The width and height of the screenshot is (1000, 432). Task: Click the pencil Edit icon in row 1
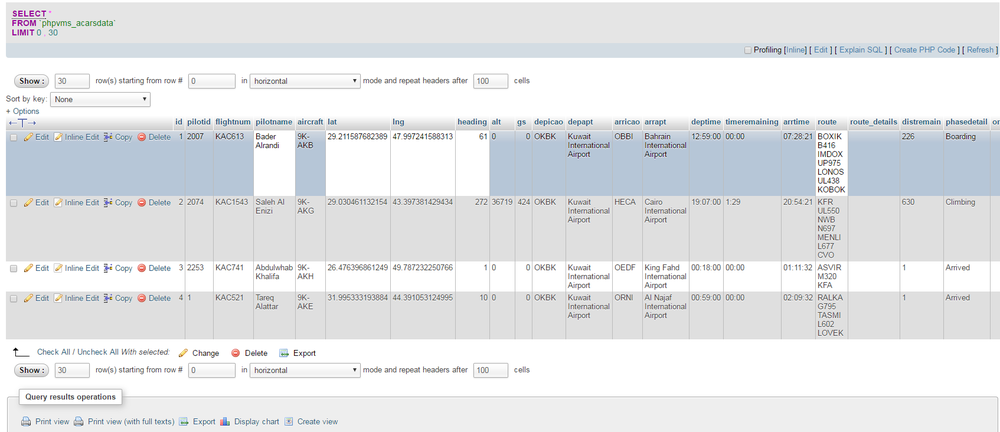pos(28,137)
